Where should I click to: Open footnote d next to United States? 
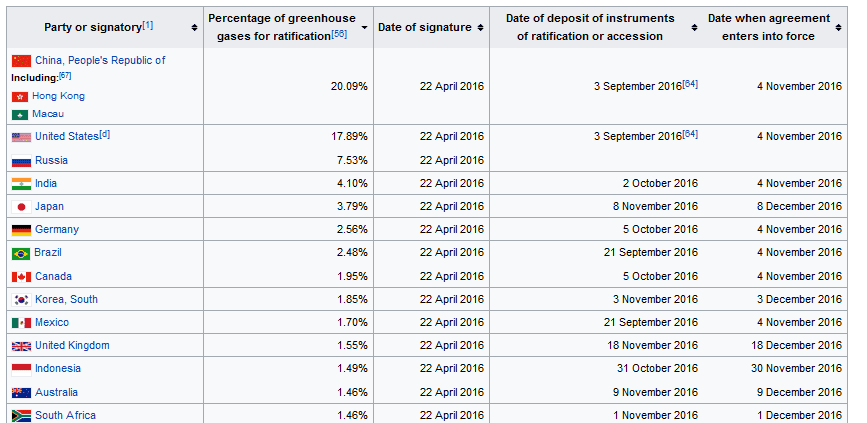[105, 134]
